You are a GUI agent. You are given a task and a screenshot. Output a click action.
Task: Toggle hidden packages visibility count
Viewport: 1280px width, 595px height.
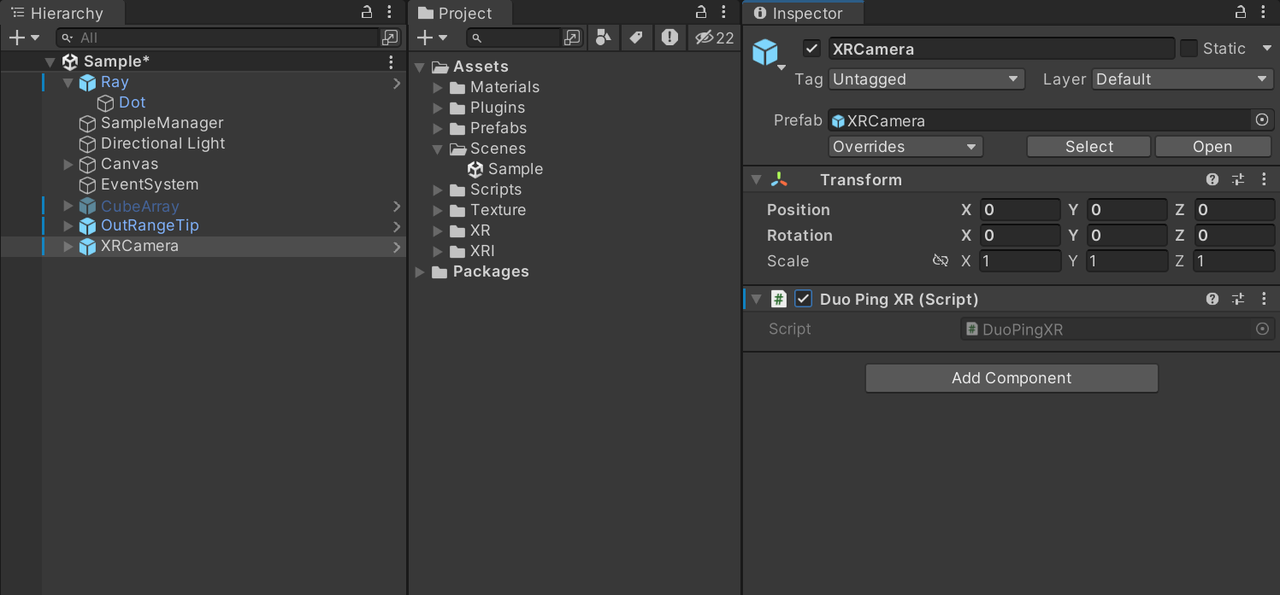[715, 38]
